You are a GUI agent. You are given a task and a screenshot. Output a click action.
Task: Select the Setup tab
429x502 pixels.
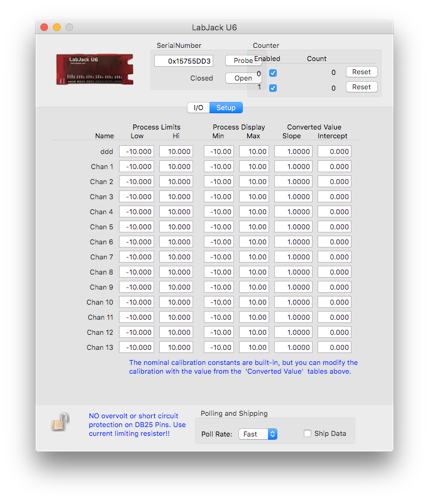(x=226, y=108)
